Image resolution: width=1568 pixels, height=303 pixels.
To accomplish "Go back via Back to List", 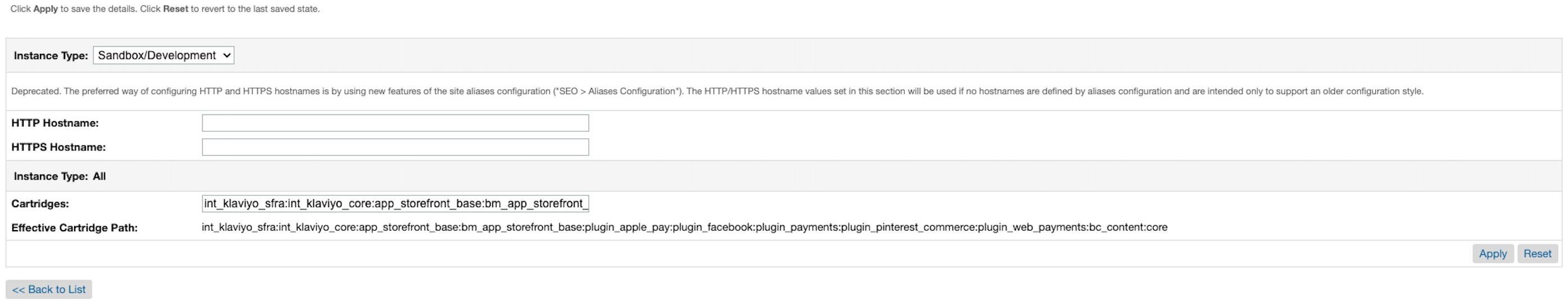I will [49, 290].
